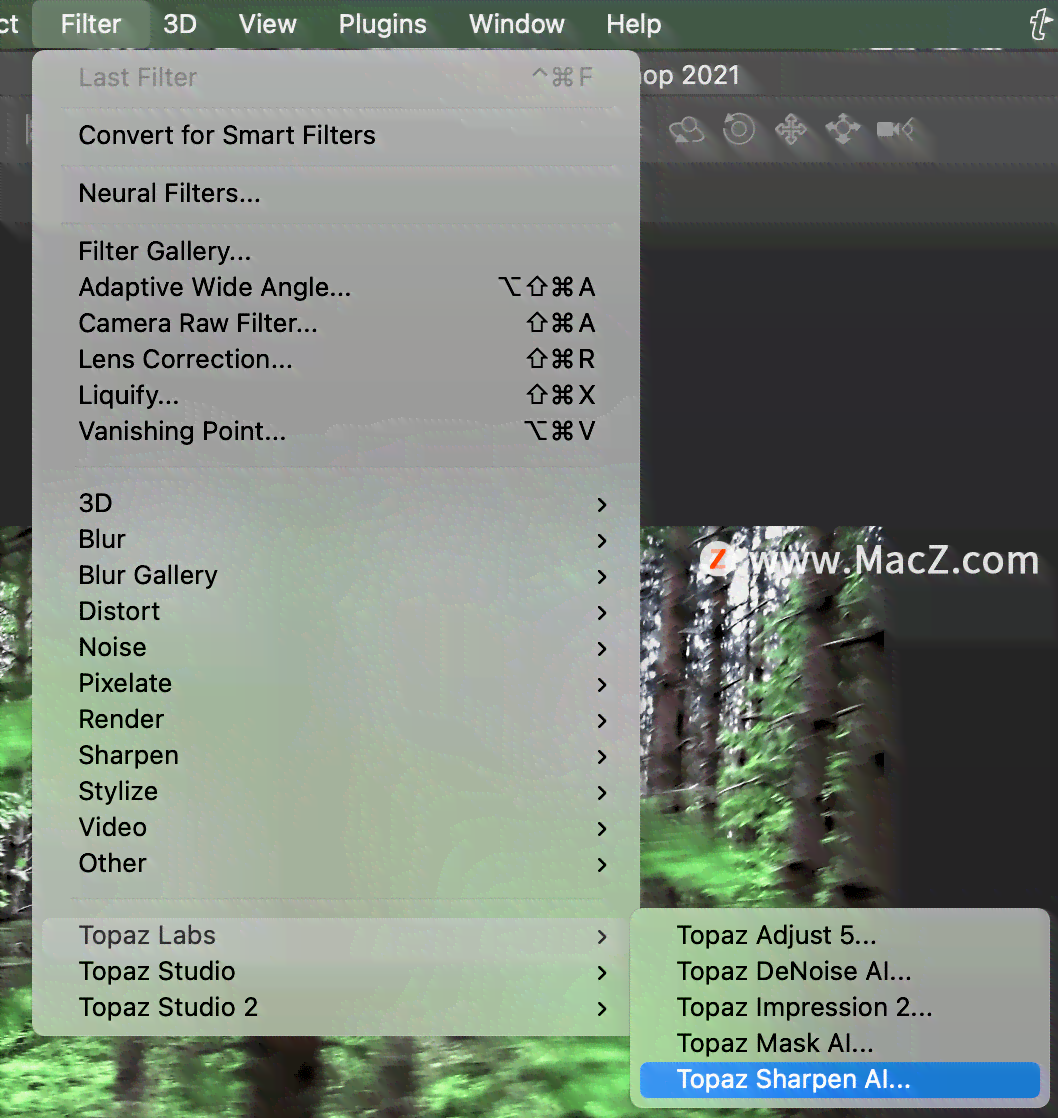Open the Liquify filter

tap(335, 395)
